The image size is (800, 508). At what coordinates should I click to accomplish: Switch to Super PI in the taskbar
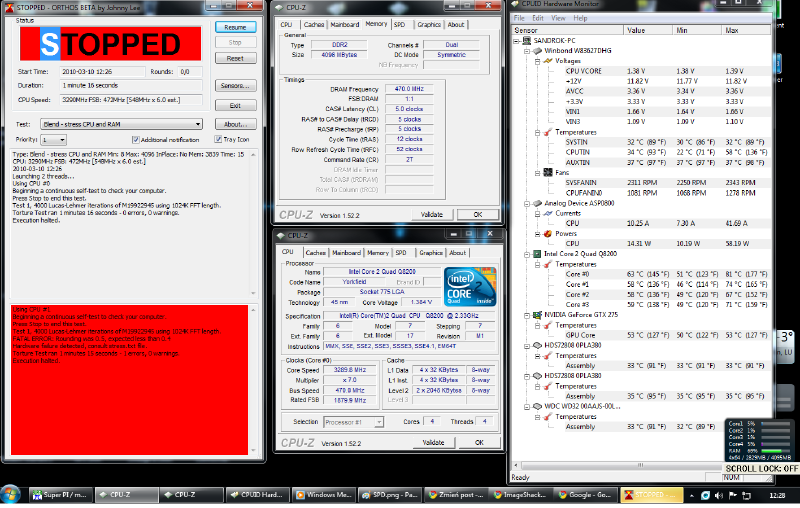60,495
